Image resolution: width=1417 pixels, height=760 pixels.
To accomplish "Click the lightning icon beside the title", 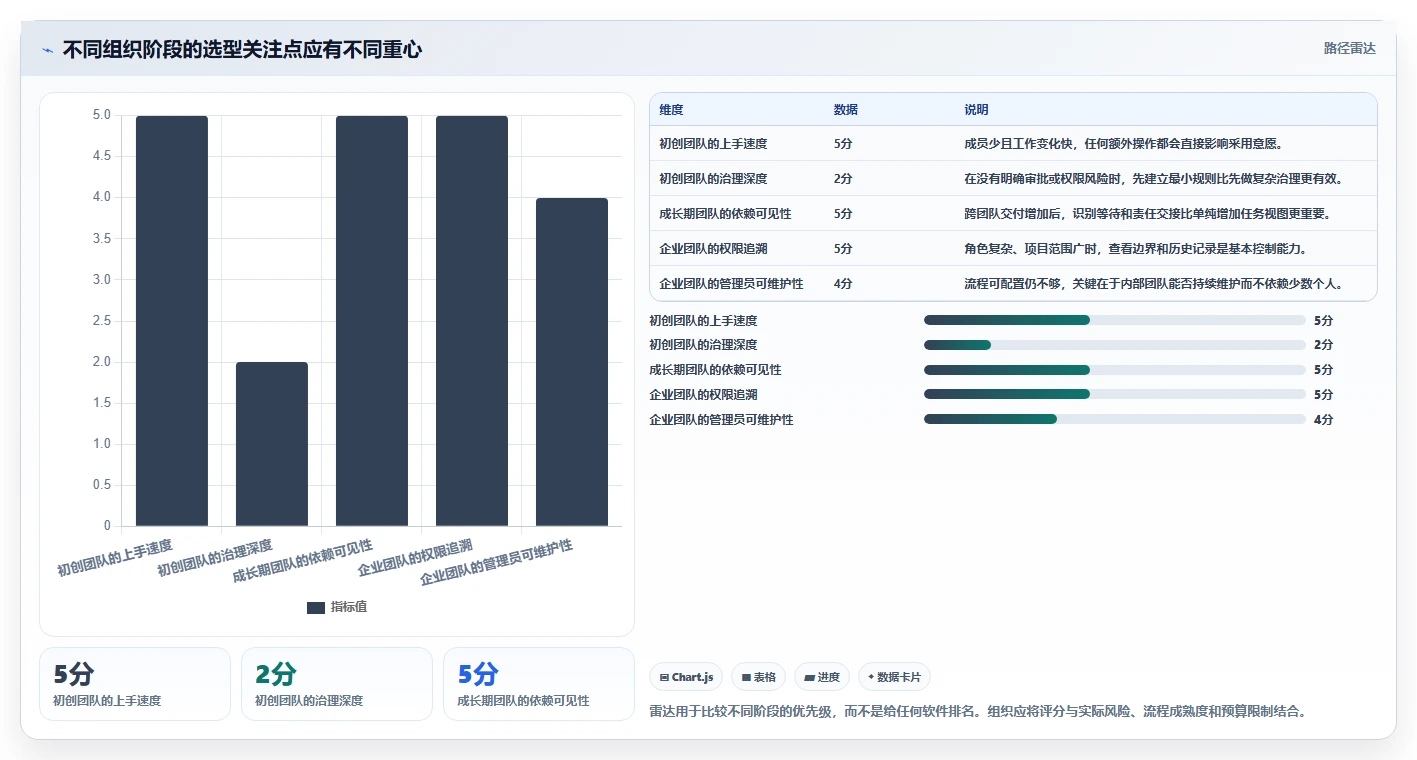I will click(x=48, y=50).
